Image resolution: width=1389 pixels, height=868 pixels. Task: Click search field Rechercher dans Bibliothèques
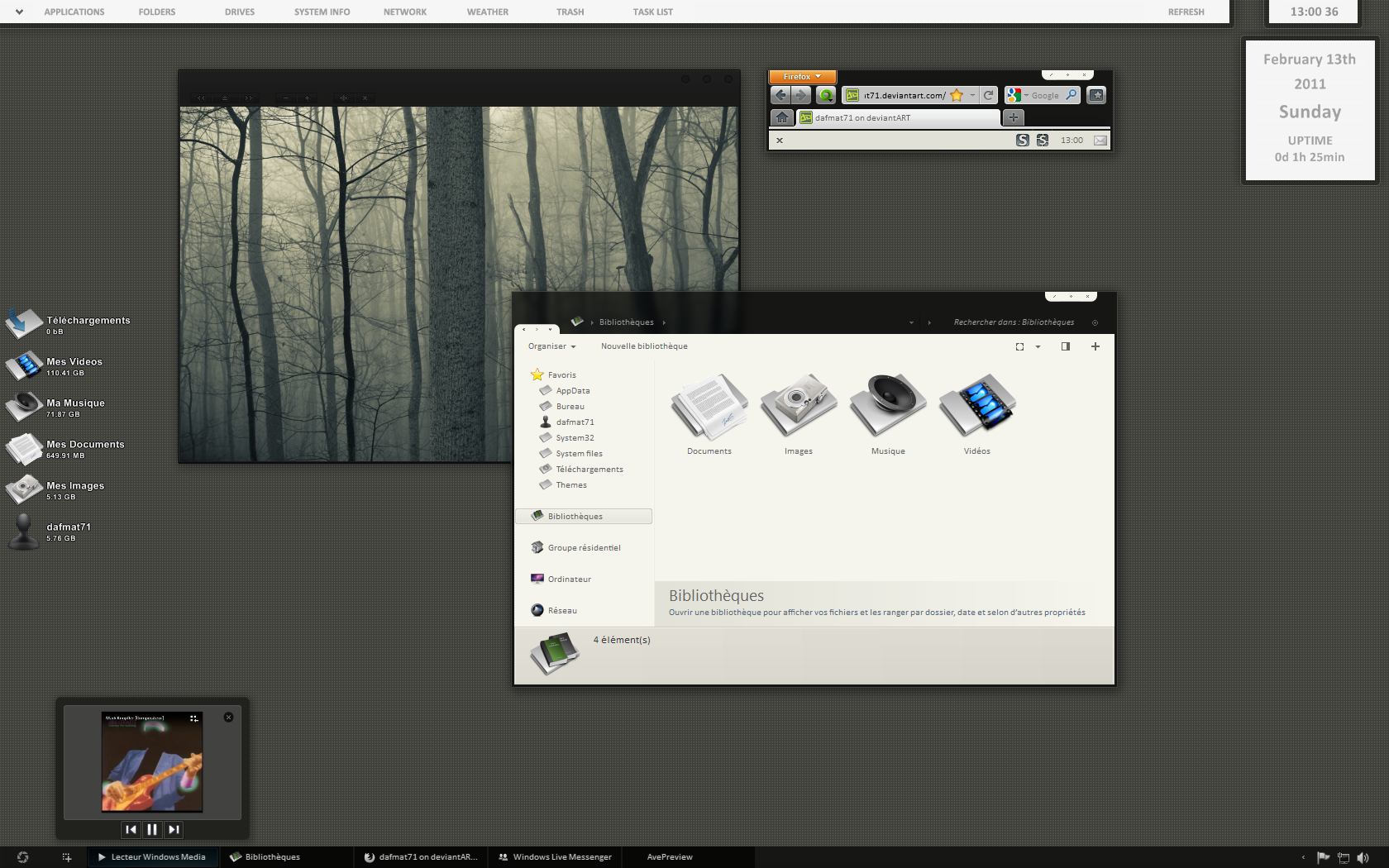point(1014,322)
